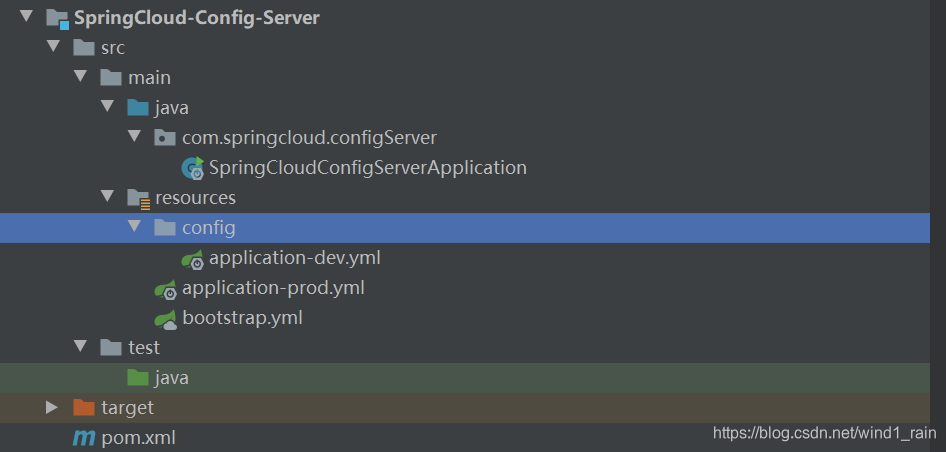
Task: Click the Maven pom.xml file icon
Action: coord(84,438)
